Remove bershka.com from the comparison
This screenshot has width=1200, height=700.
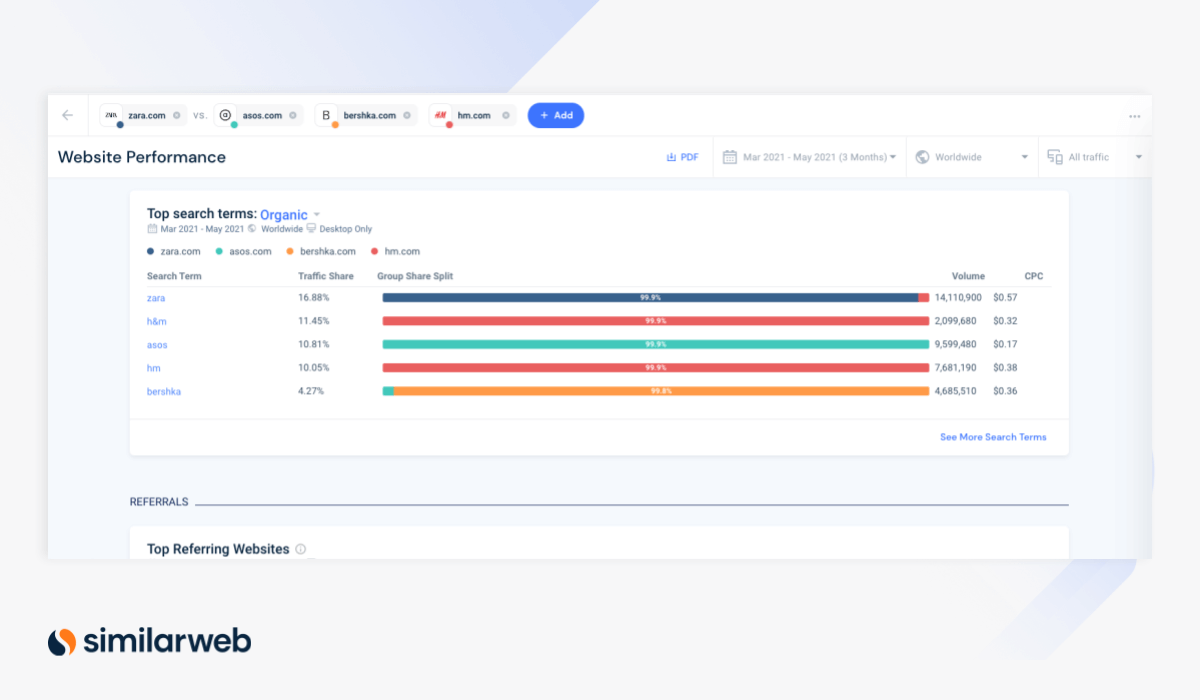pos(407,115)
